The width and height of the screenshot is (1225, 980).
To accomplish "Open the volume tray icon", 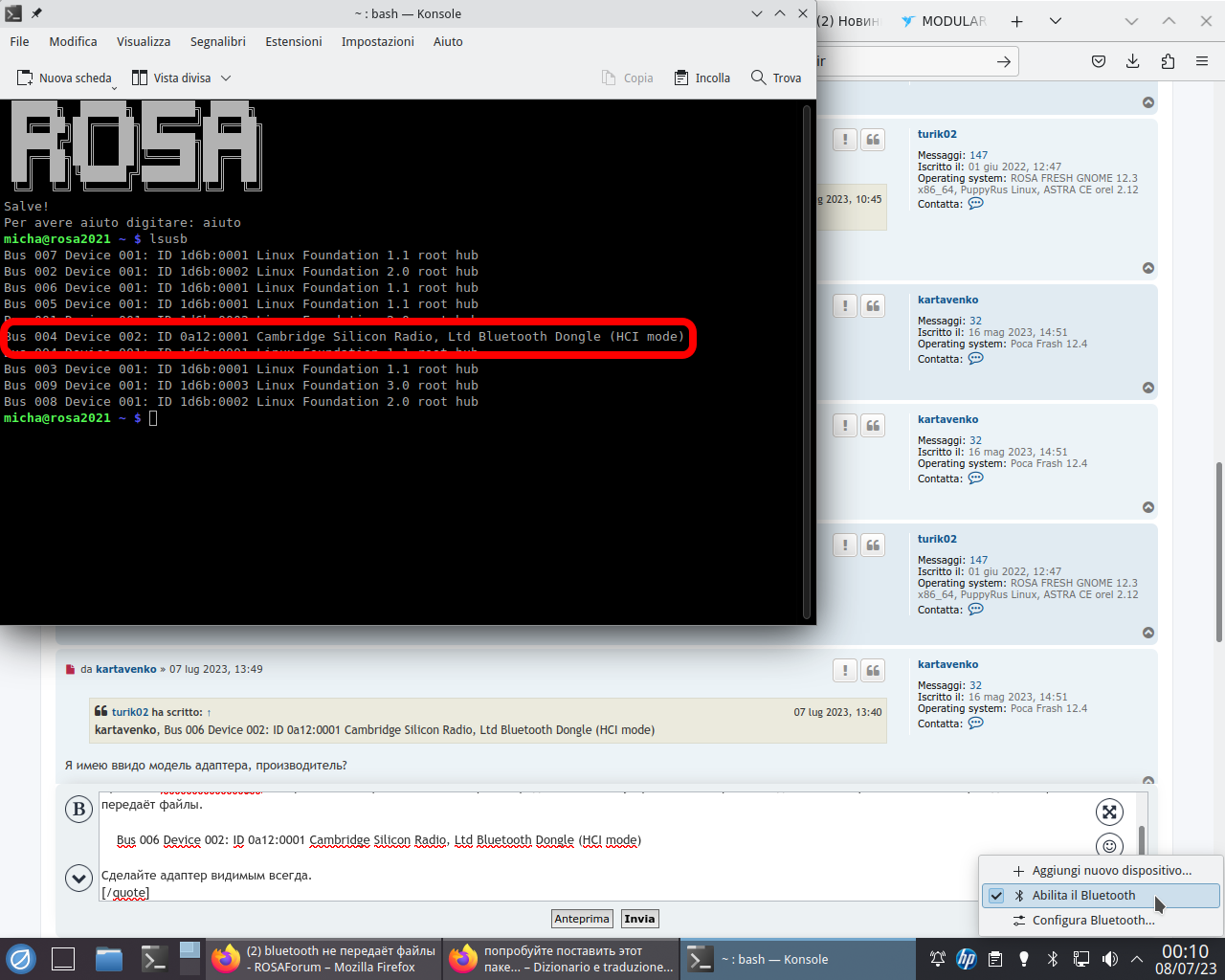I will point(1110,959).
